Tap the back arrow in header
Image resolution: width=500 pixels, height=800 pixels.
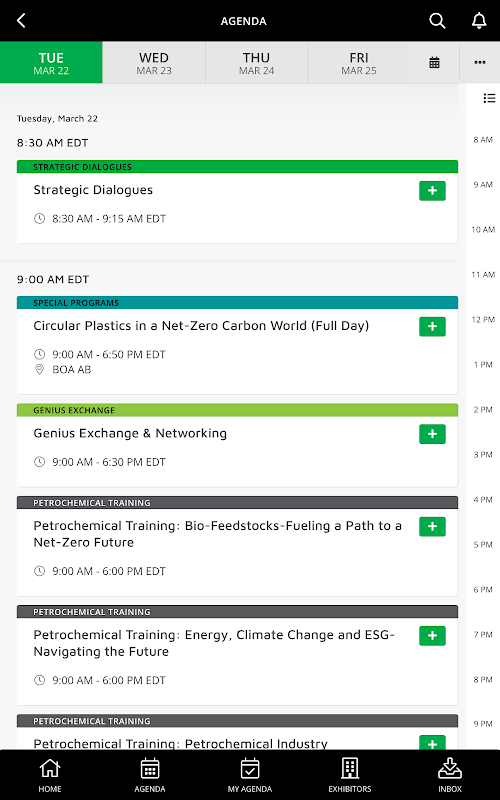[21, 21]
